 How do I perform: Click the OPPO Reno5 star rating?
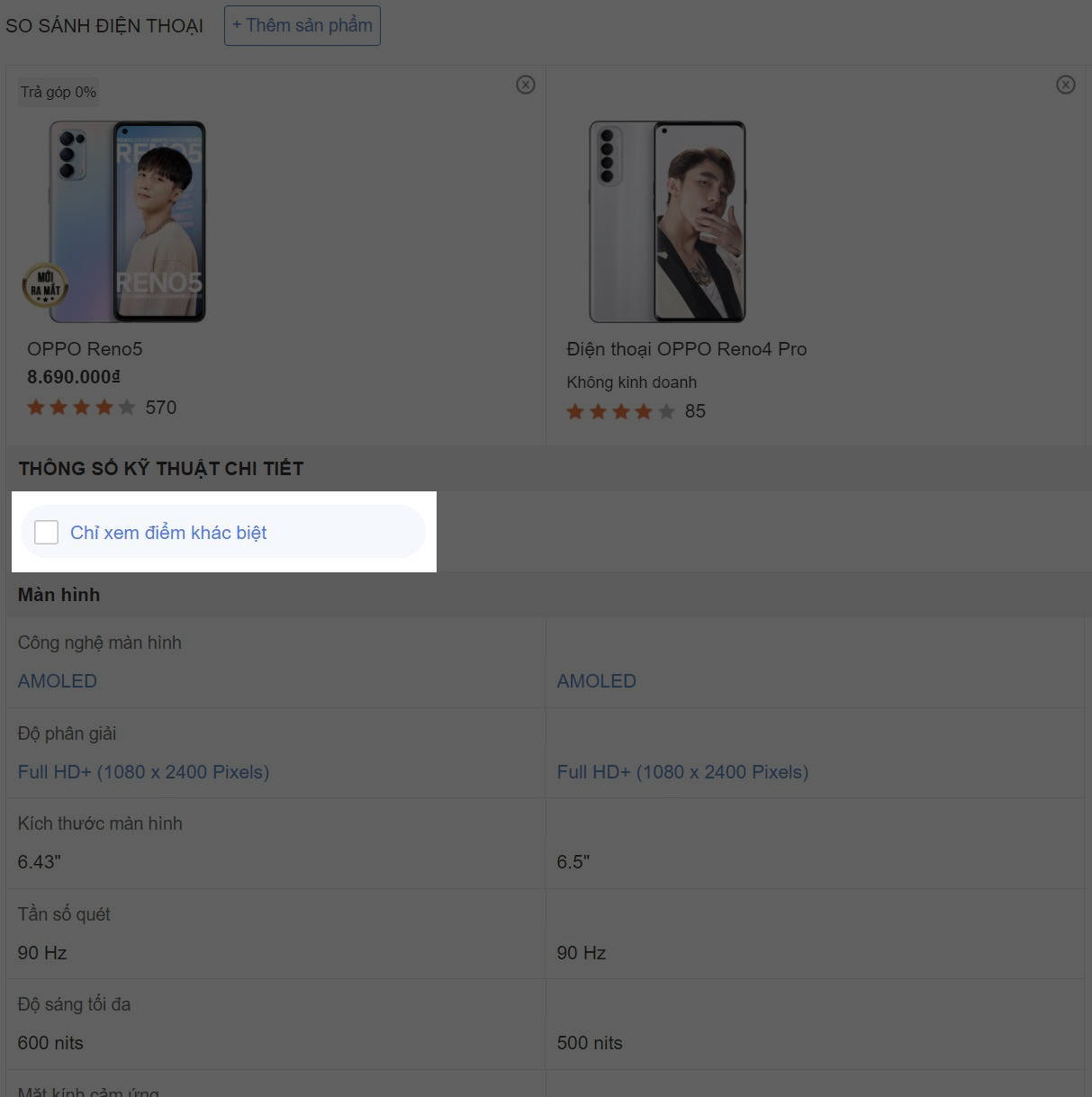click(x=81, y=408)
